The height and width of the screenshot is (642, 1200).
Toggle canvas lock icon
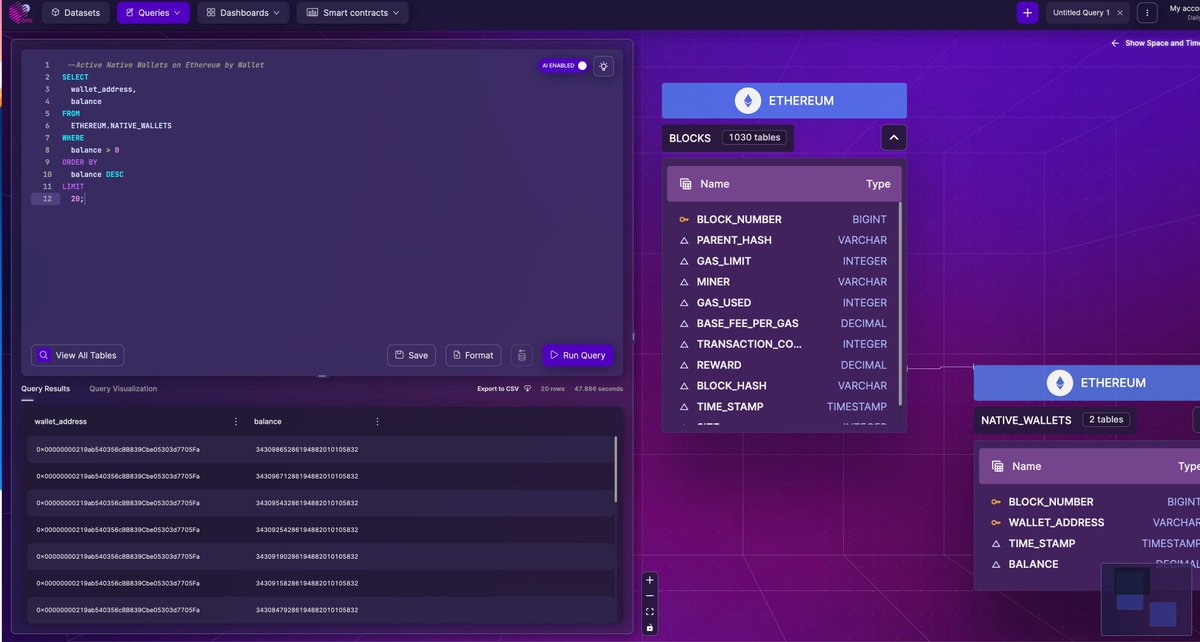click(650, 627)
